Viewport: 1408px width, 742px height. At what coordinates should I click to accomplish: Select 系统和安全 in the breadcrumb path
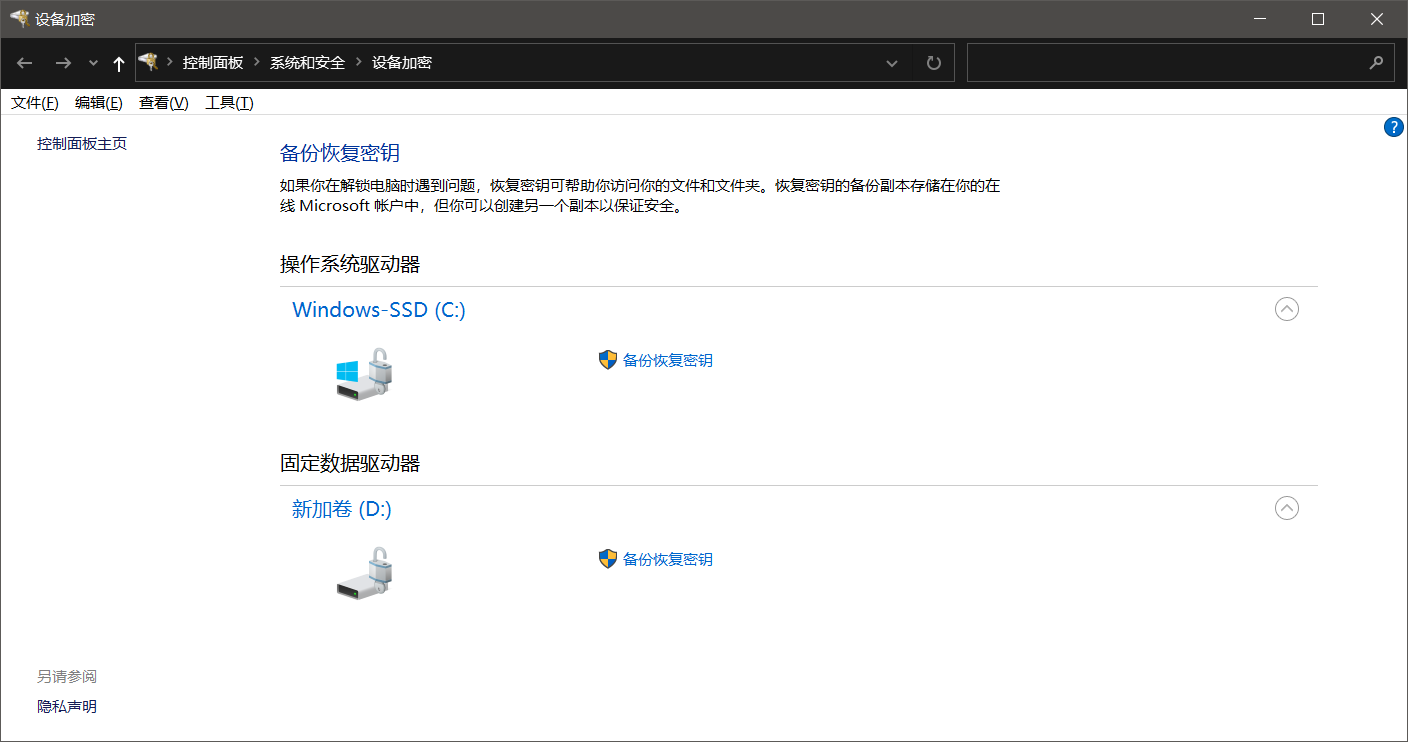pyautogui.click(x=307, y=62)
